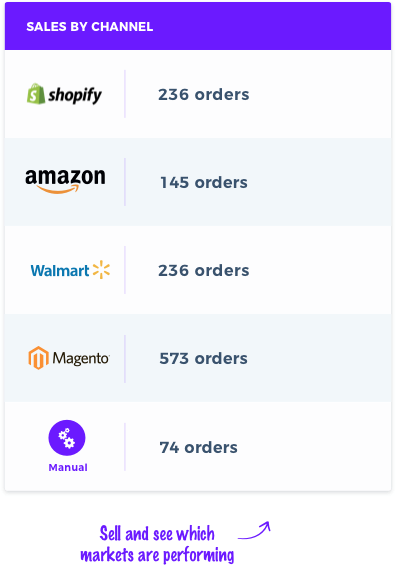Select the divider beside the Shopify logo
Viewport: 396px width, 565px height.
(x=125, y=94)
